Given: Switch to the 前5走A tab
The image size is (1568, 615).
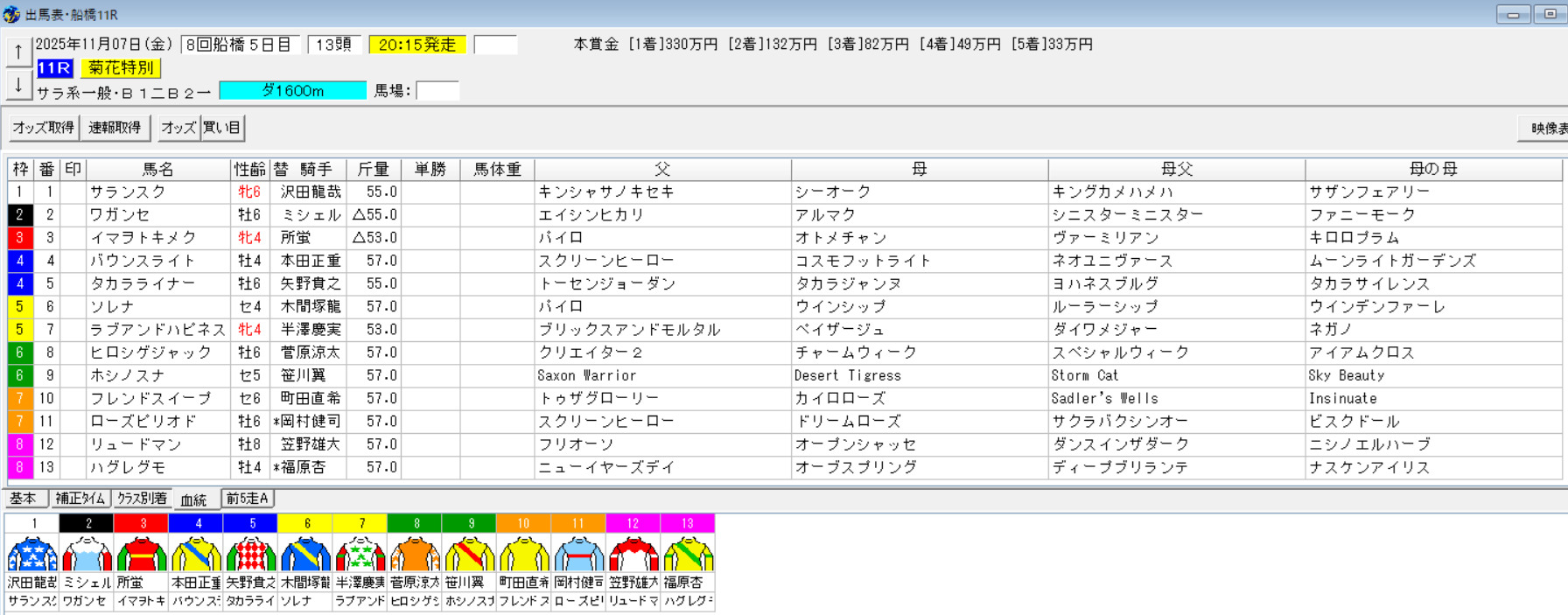Looking at the screenshot, I should (x=248, y=499).
